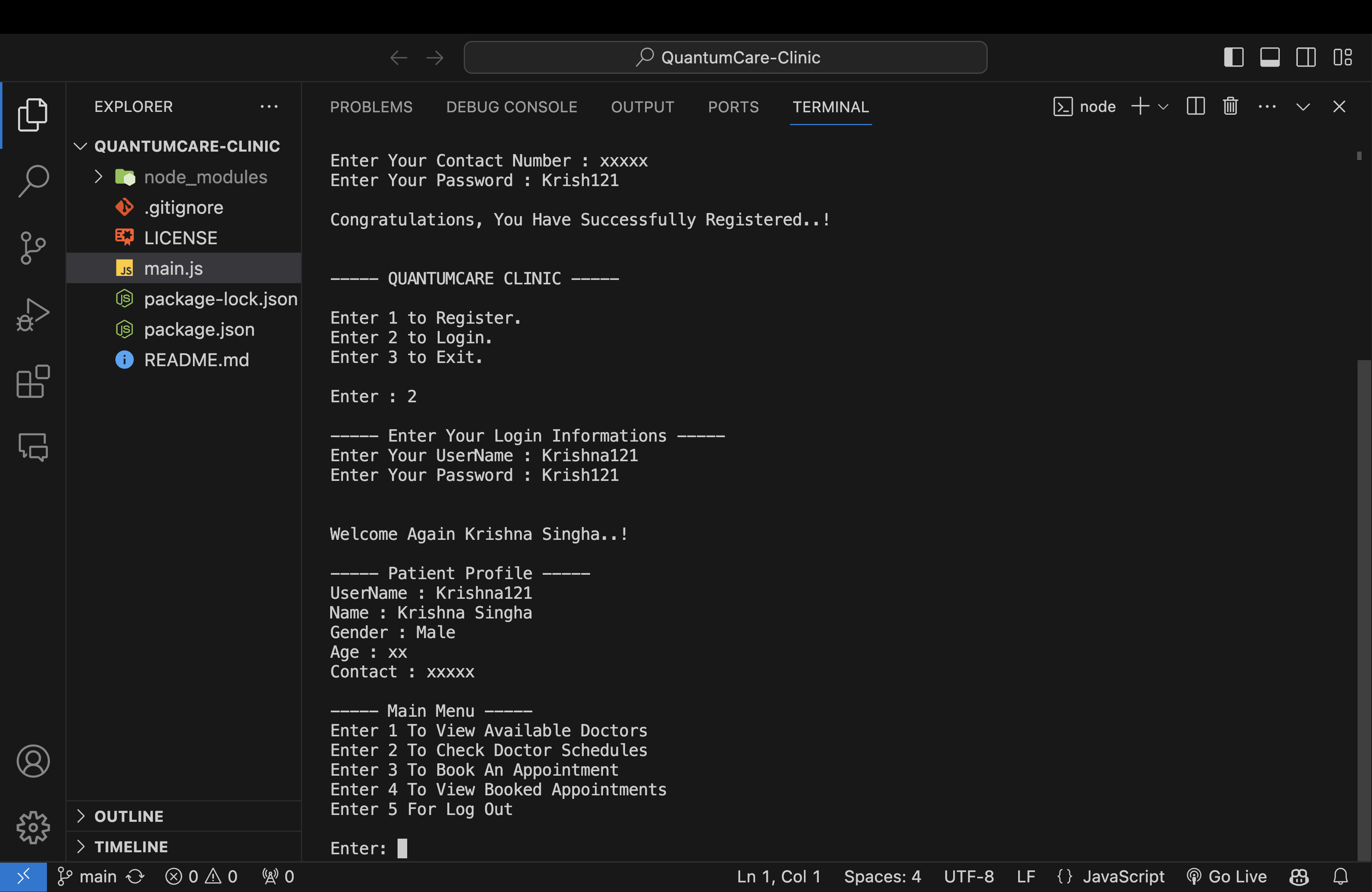This screenshot has width=1372, height=892.
Task: Open the Extensions view
Action: pyautogui.click(x=33, y=381)
